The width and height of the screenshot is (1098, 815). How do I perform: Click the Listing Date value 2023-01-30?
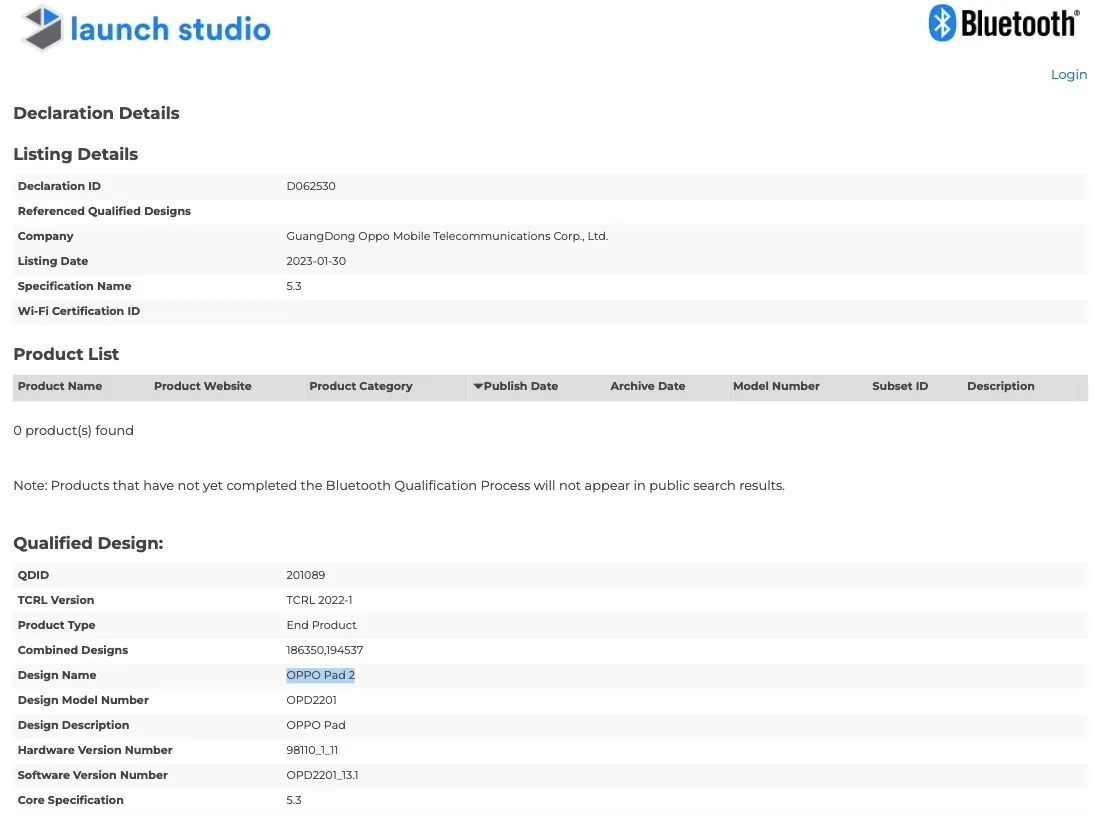point(317,261)
